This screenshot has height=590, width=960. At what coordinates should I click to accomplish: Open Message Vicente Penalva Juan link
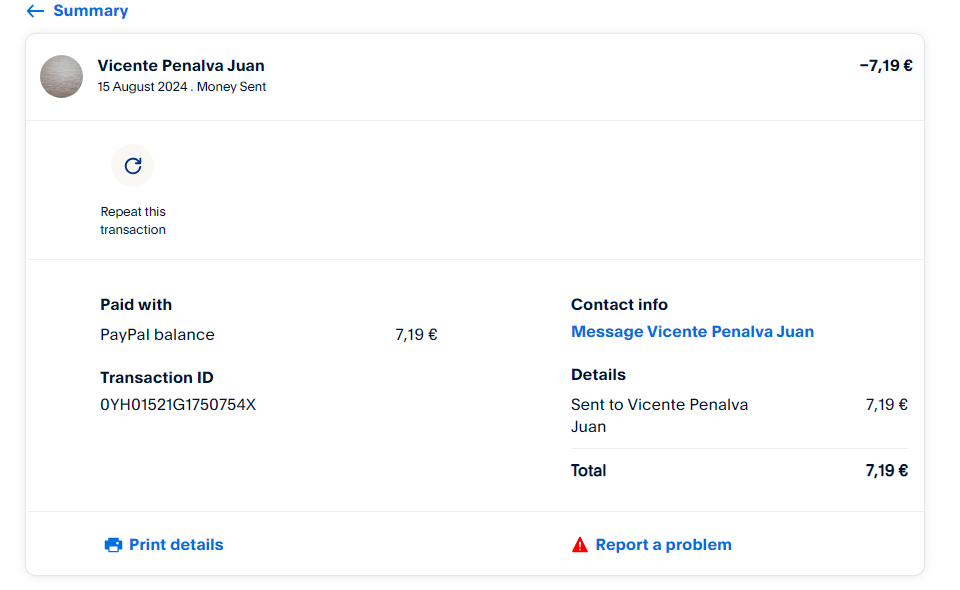click(692, 332)
